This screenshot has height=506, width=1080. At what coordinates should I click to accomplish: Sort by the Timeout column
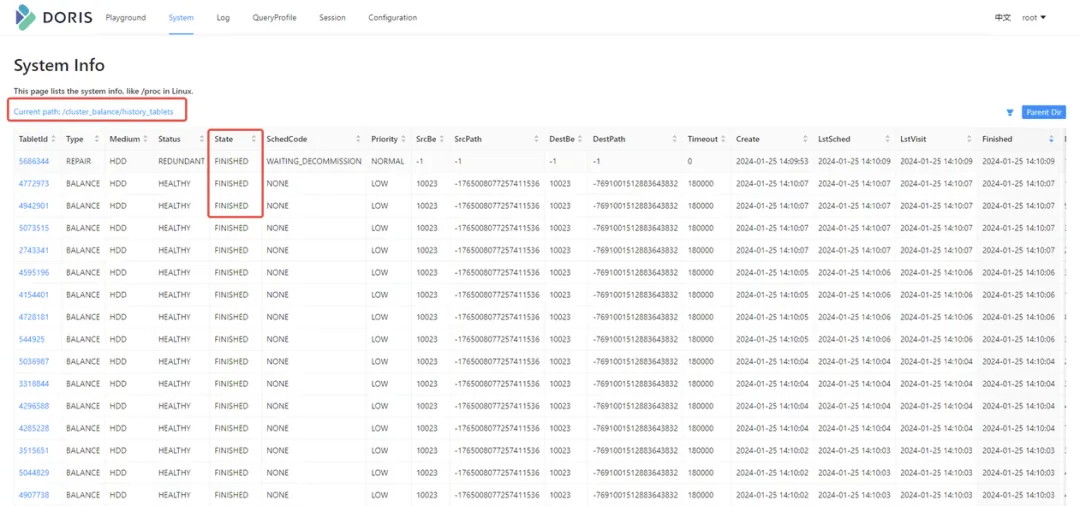pyautogui.click(x=723, y=139)
